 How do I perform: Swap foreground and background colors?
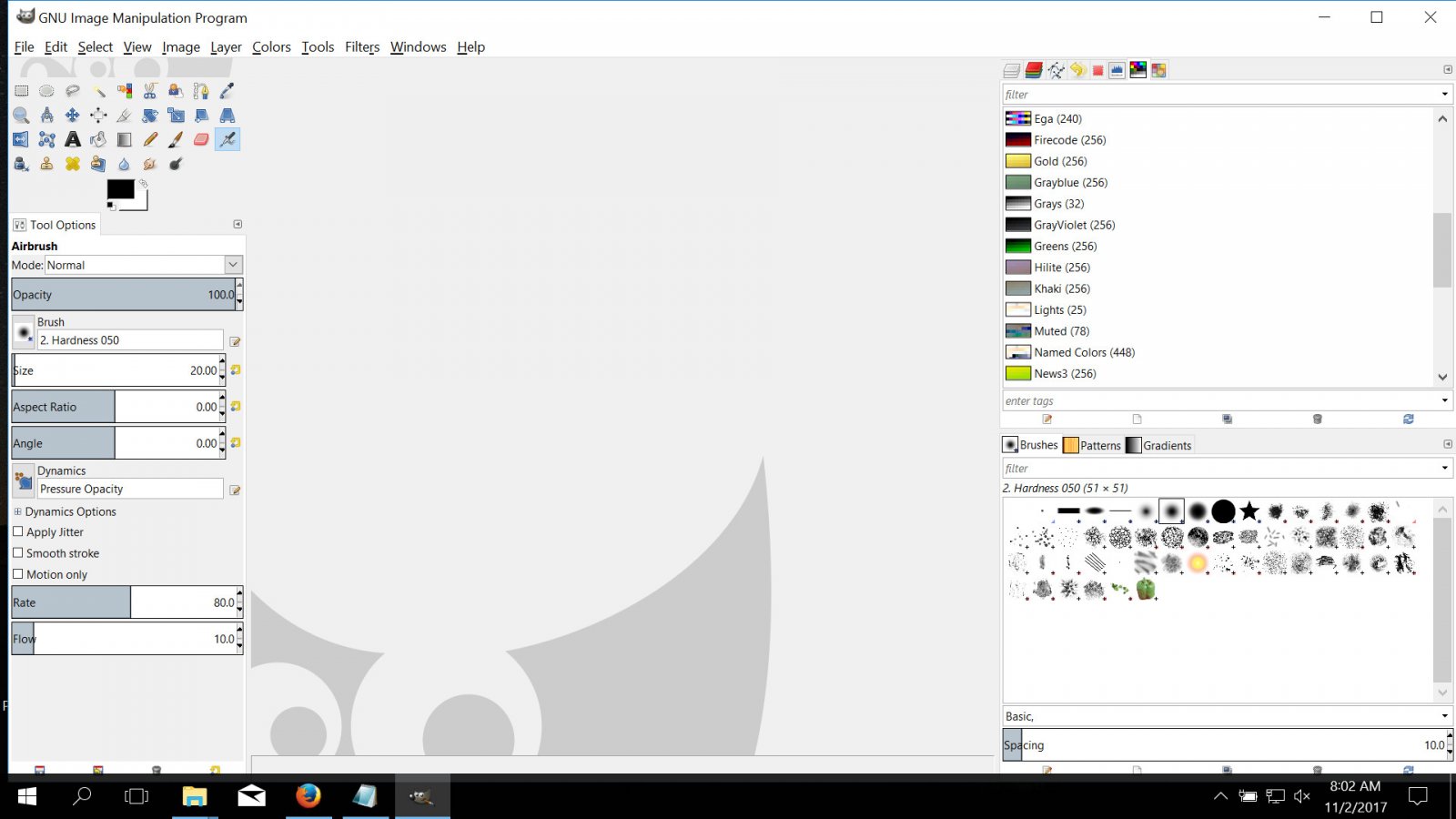[143, 183]
